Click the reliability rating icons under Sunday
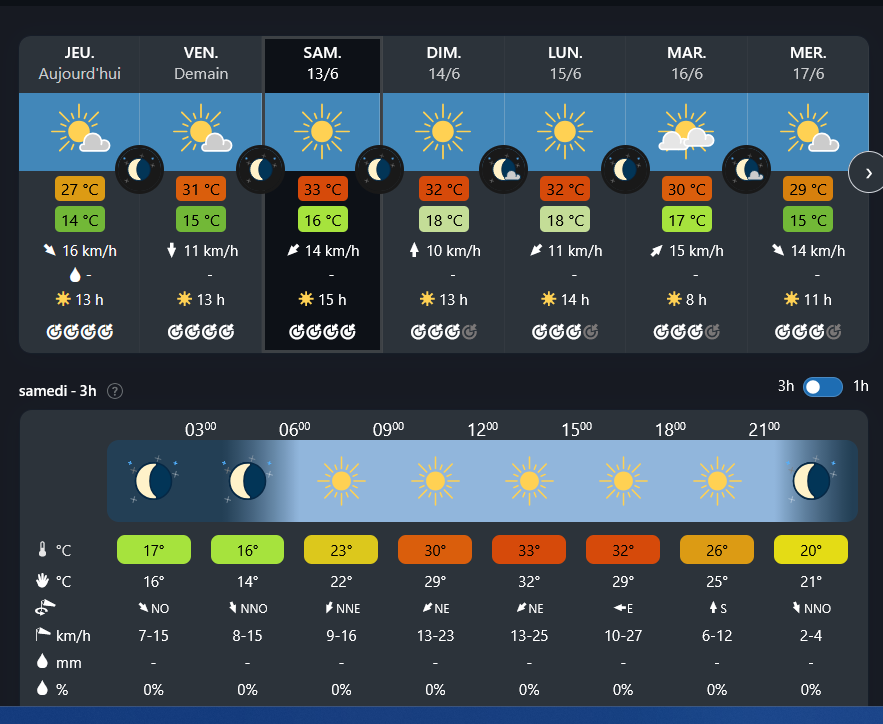883x724 pixels. 444,332
